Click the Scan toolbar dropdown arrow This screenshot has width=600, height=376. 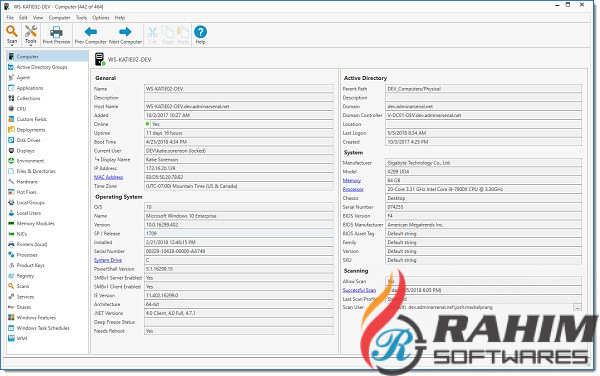click(12, 45)
